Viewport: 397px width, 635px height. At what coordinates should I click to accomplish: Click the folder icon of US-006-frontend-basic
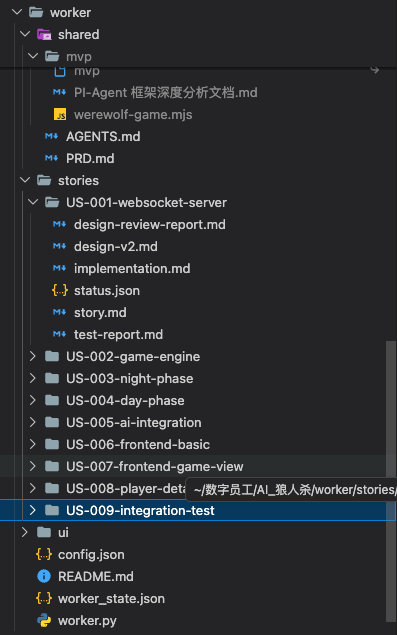[x=52, y=444]
